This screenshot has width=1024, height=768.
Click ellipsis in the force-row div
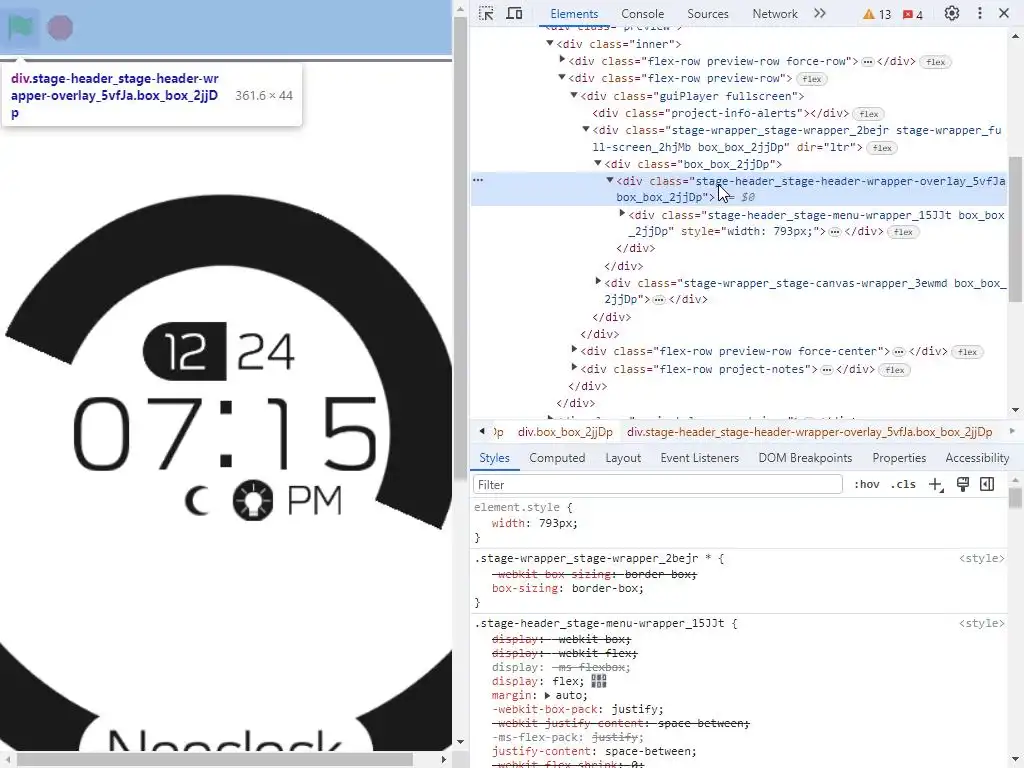(x=867, y=61)
